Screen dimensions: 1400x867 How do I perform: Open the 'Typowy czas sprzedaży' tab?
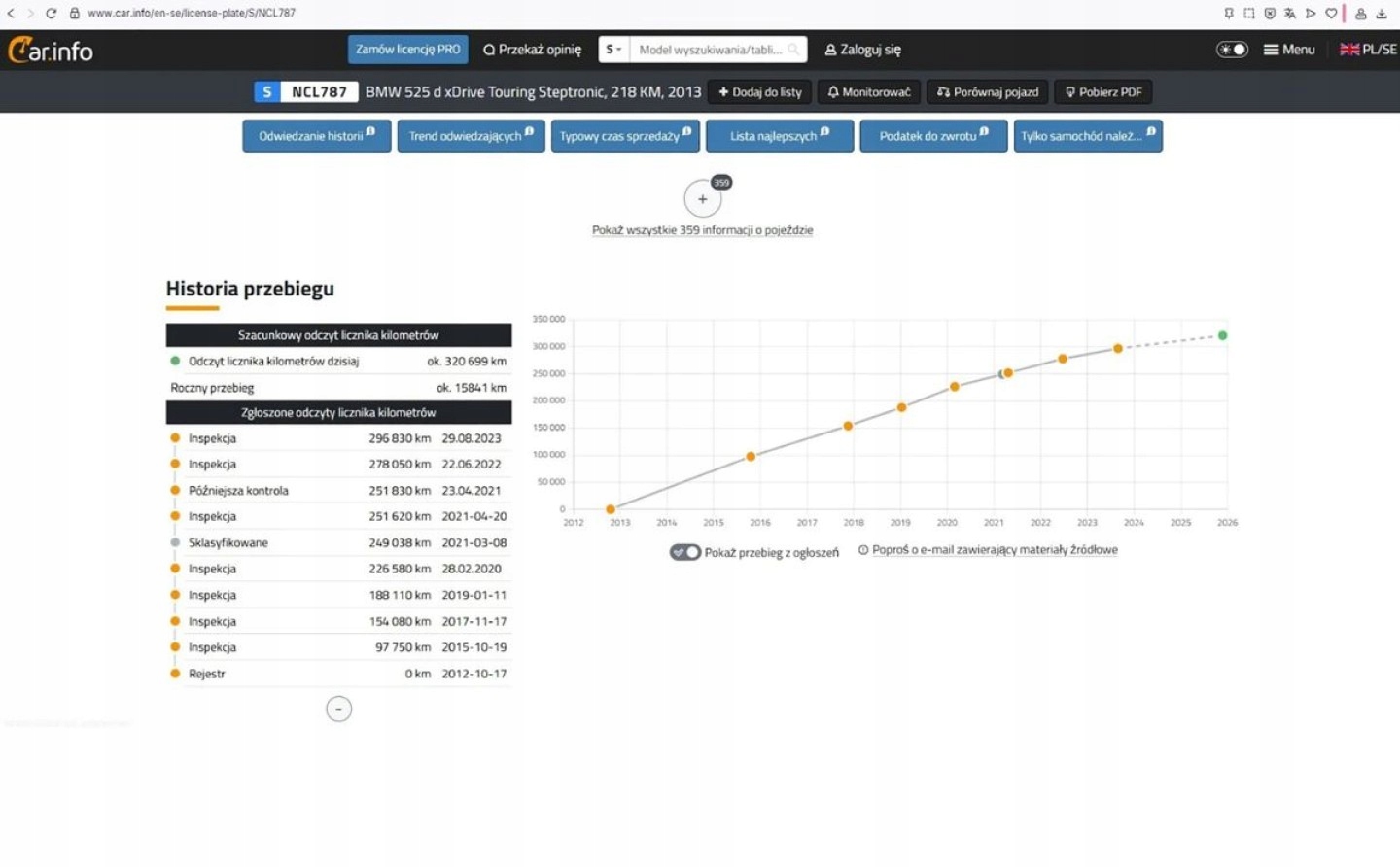pos(624,136)
